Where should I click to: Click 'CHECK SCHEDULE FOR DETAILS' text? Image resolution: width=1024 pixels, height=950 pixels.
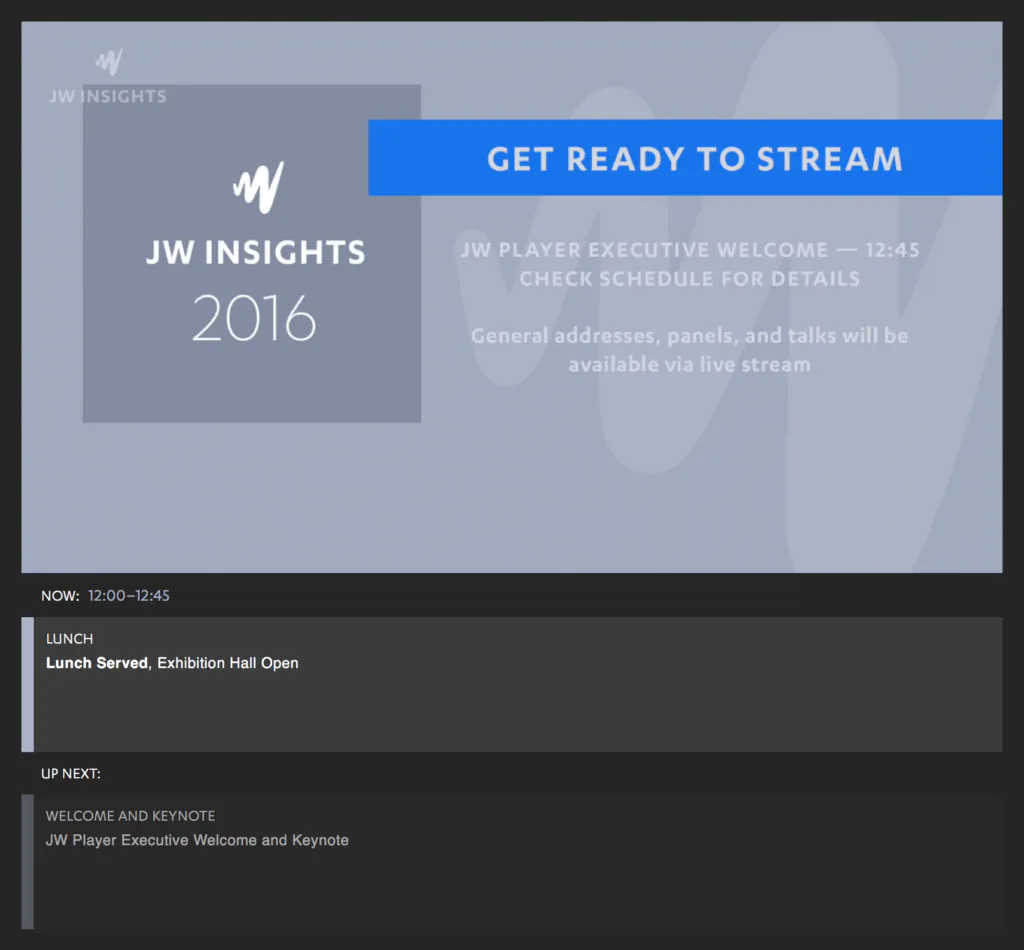(690, 279)
